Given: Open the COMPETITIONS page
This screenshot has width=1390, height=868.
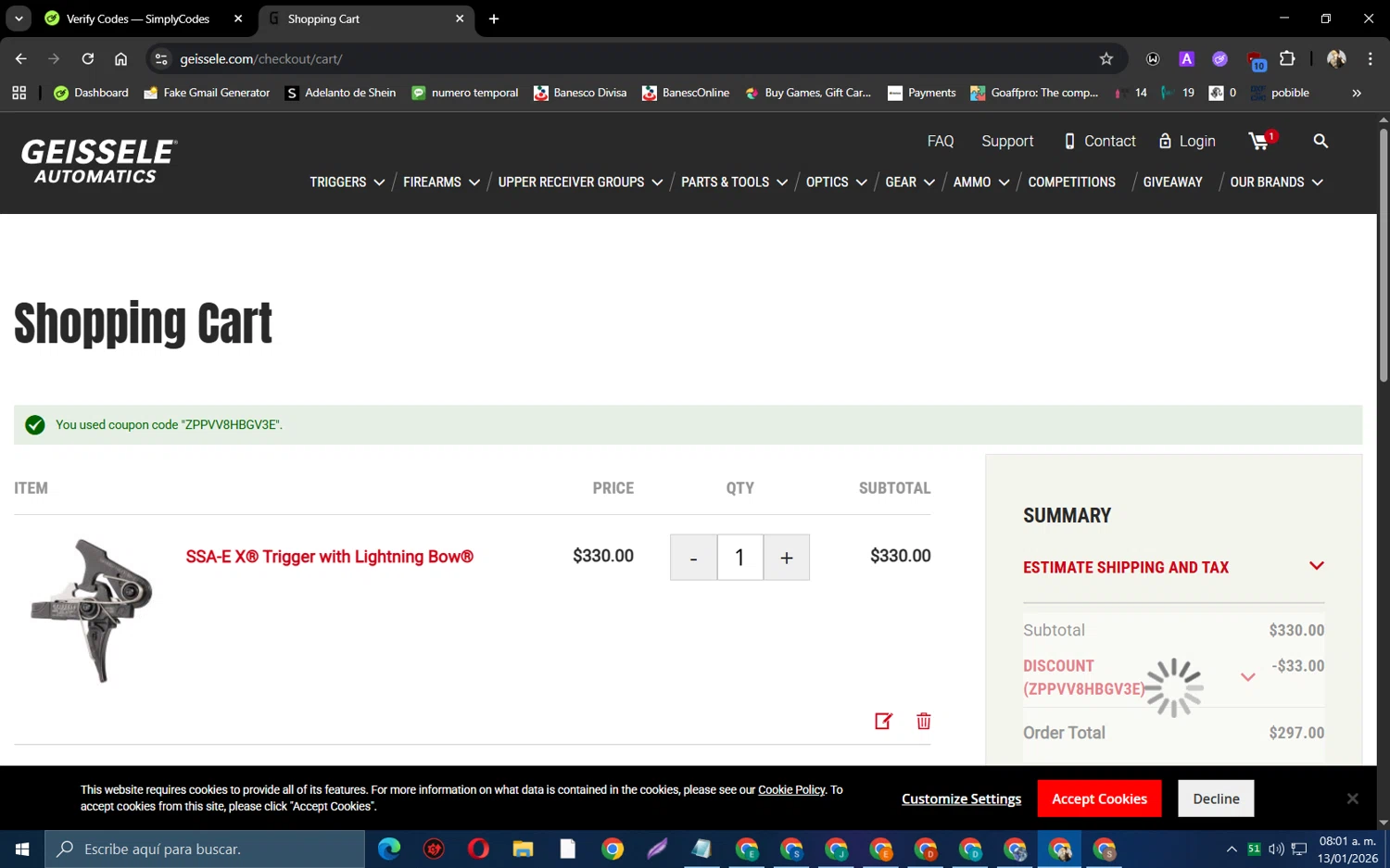Looking at the screenshot, I should coord(1071,182).
